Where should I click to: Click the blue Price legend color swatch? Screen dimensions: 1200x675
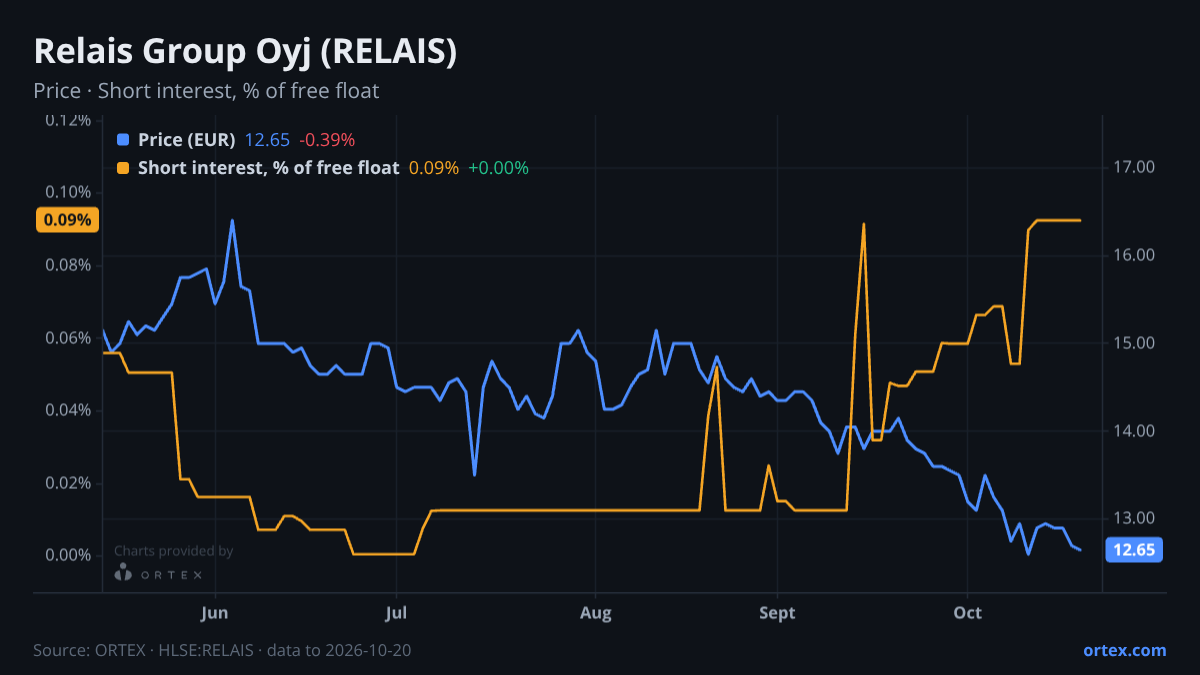click(123, 140)
